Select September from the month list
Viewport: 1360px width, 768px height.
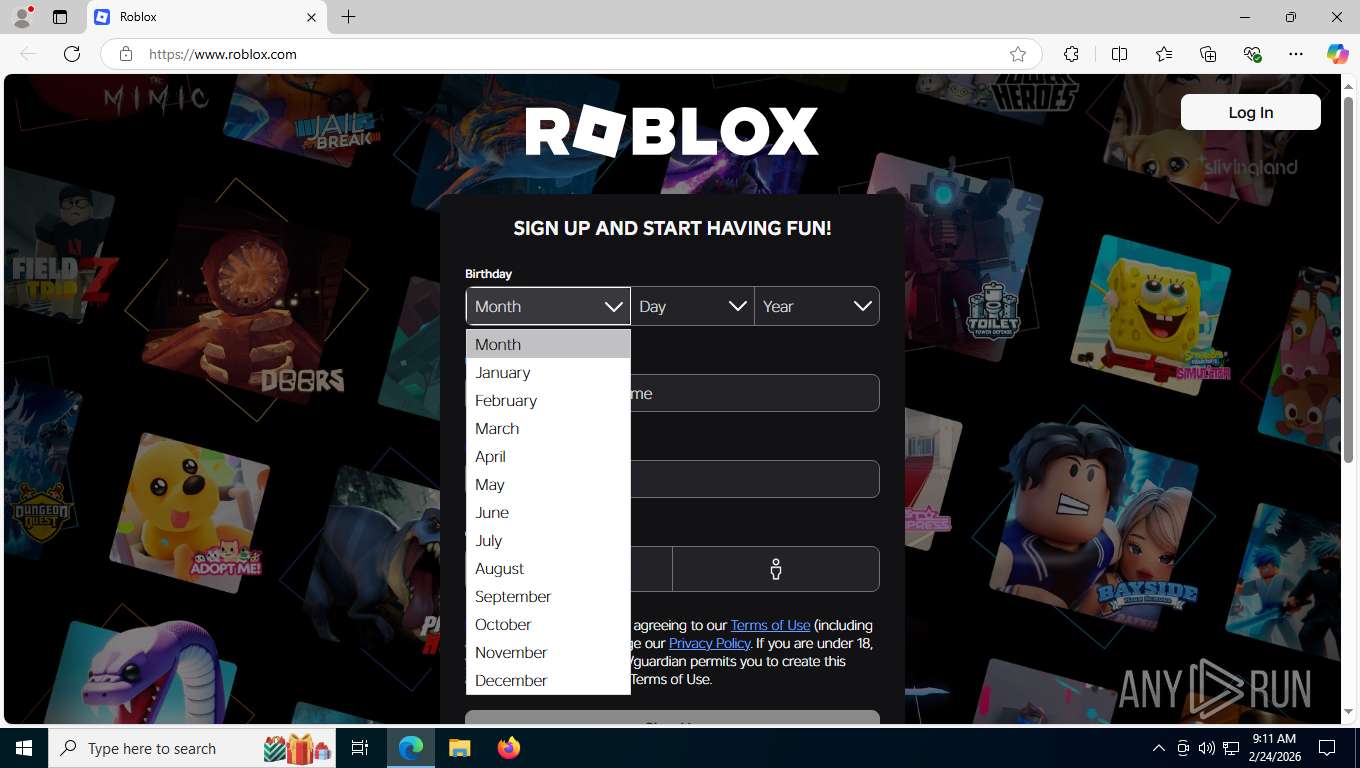[548, 596]
